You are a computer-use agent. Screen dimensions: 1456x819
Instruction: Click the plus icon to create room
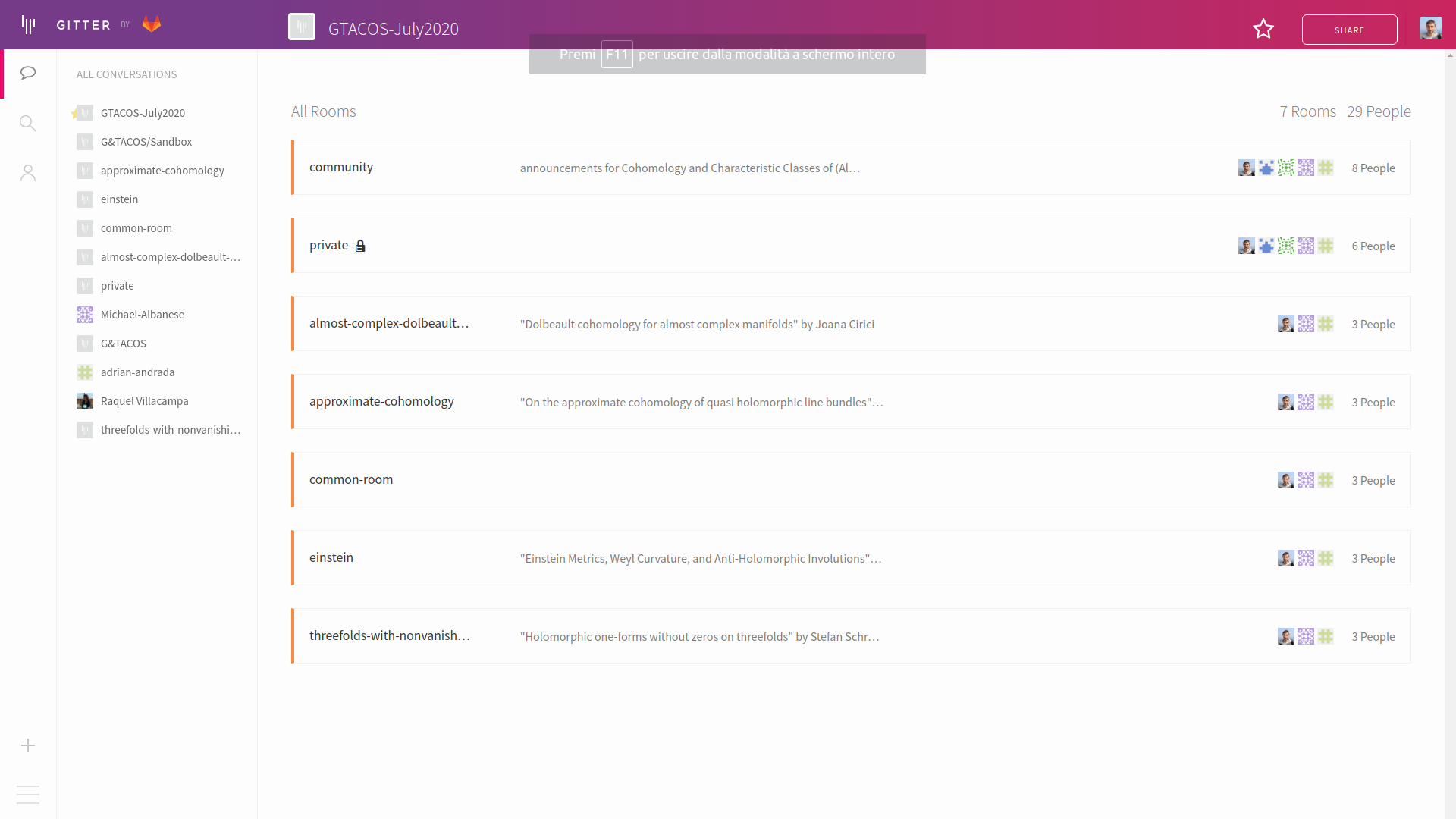28,745
